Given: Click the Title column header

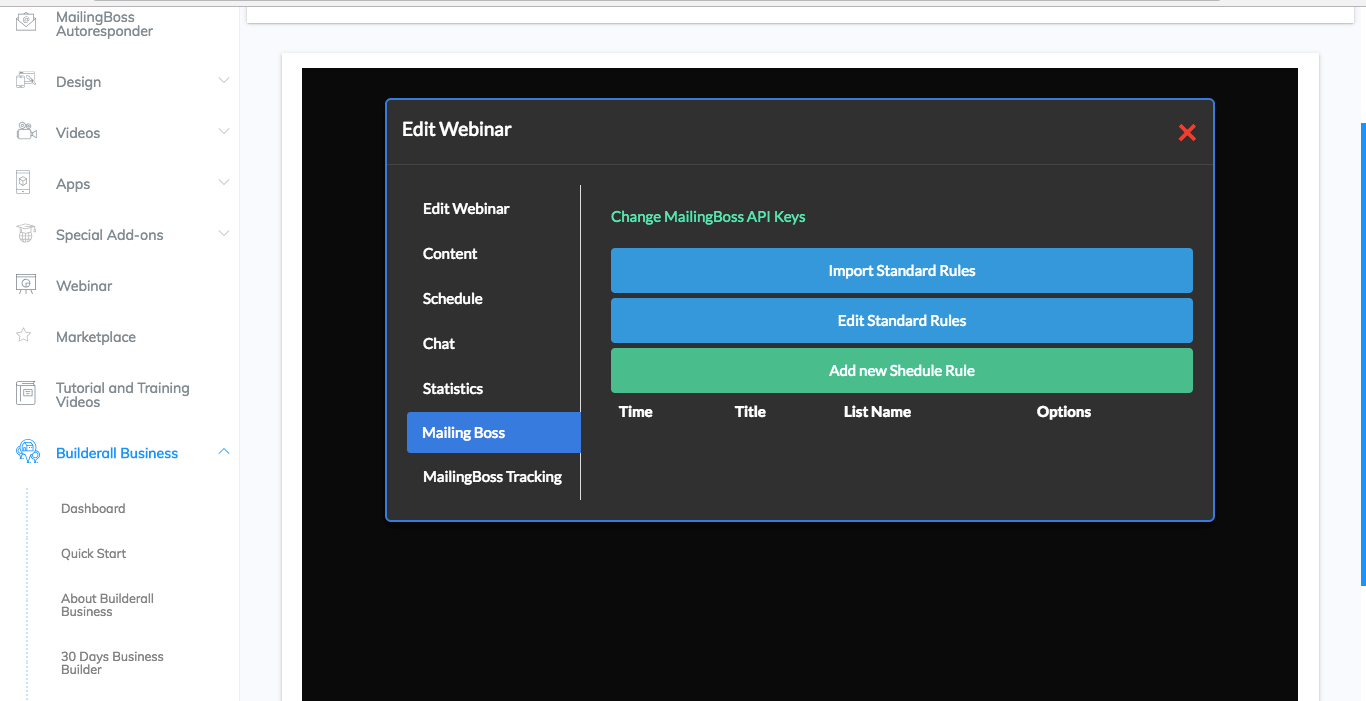Looking at the screenshot, I should (750, 412).
